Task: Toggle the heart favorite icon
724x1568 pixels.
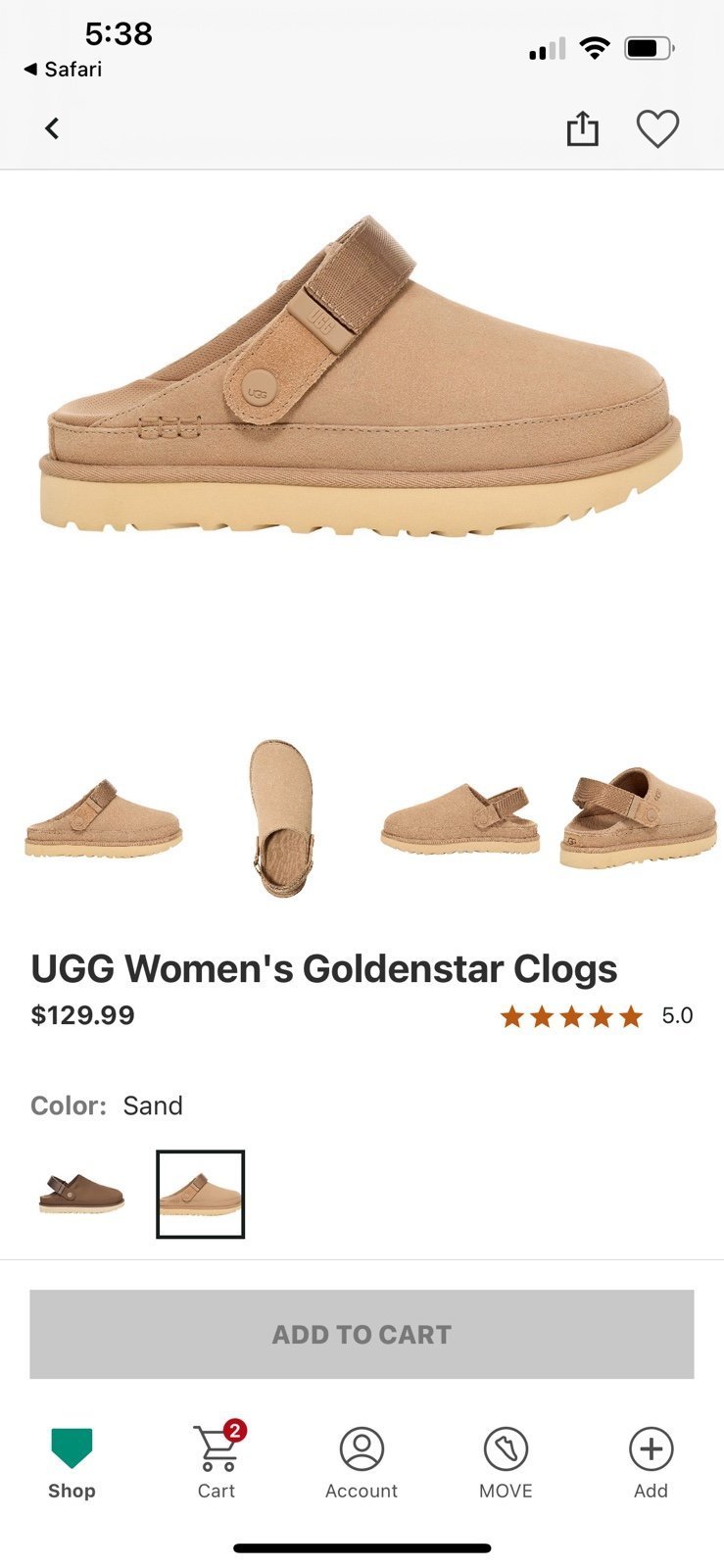Action: point(657,128)
